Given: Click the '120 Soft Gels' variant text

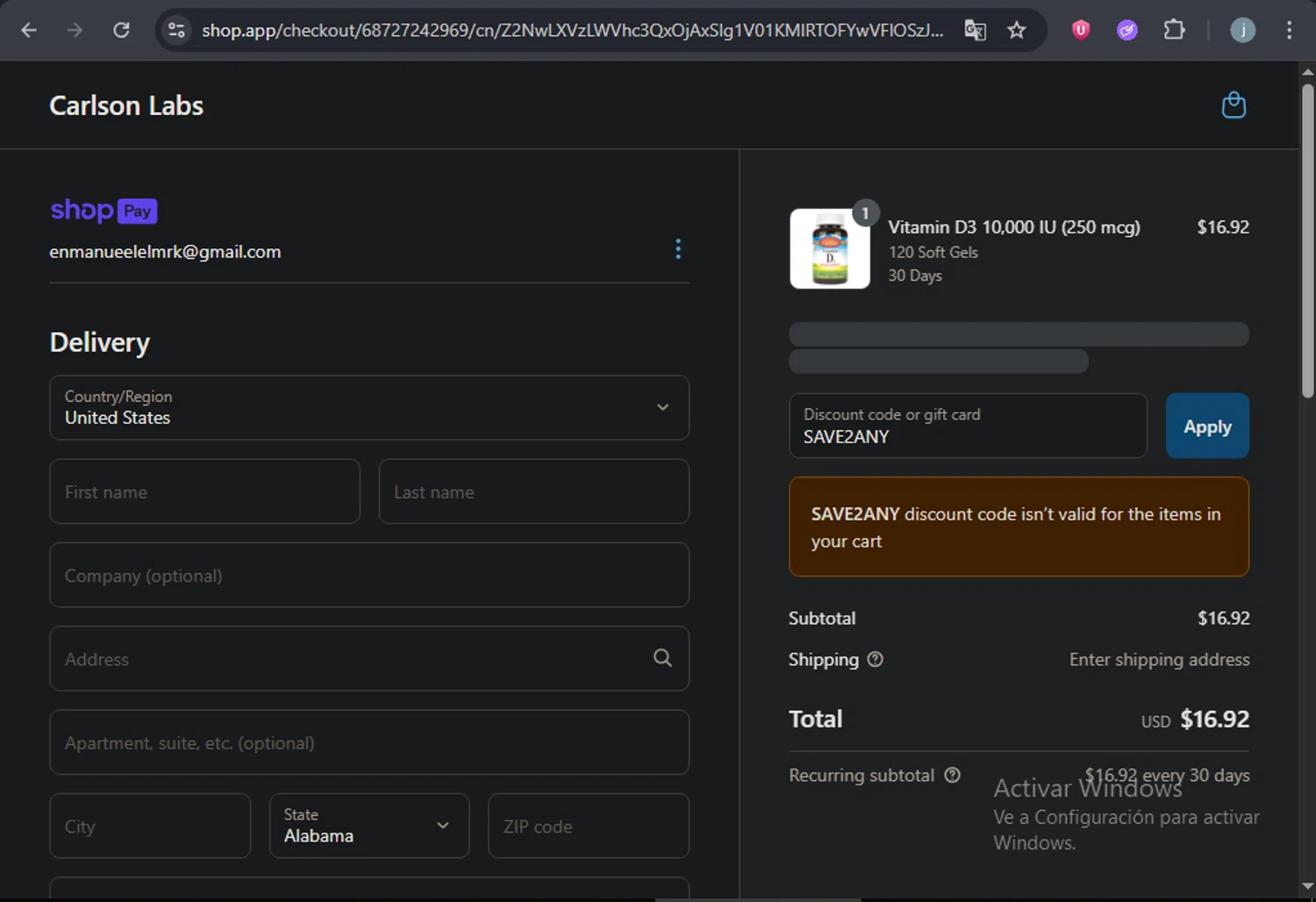Looking at the screenshot, I should 933,252.
